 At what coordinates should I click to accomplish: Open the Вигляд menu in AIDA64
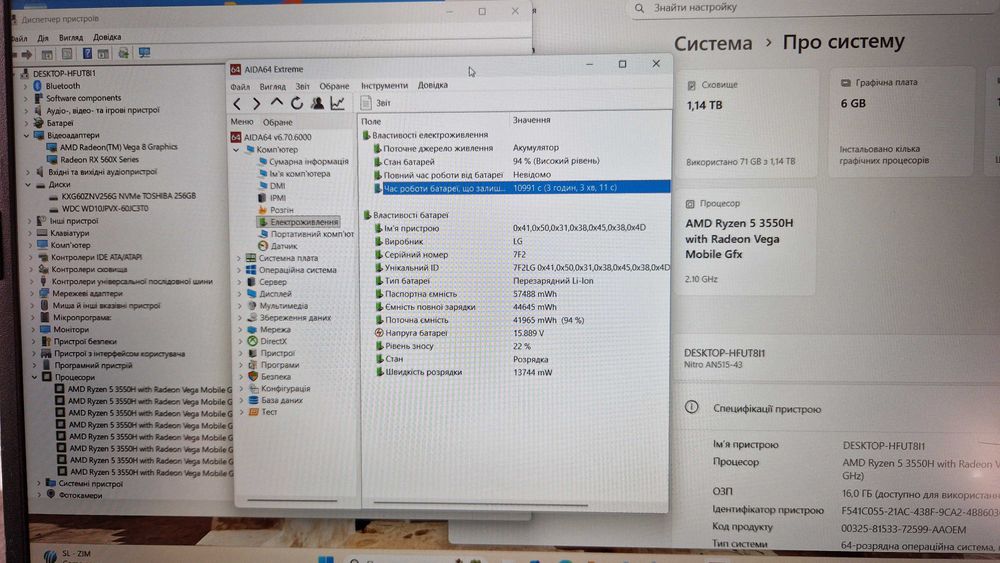coord(272,86)
